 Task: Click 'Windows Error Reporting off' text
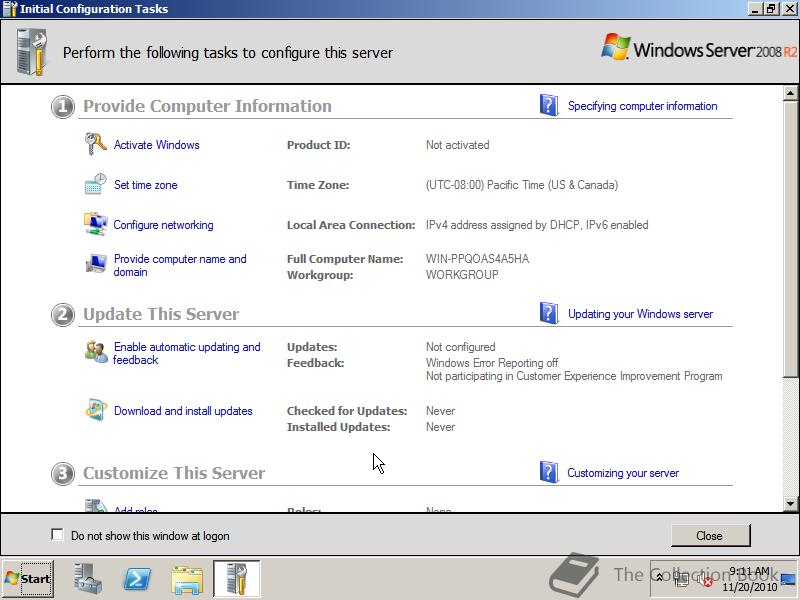(x=492, y=363)
